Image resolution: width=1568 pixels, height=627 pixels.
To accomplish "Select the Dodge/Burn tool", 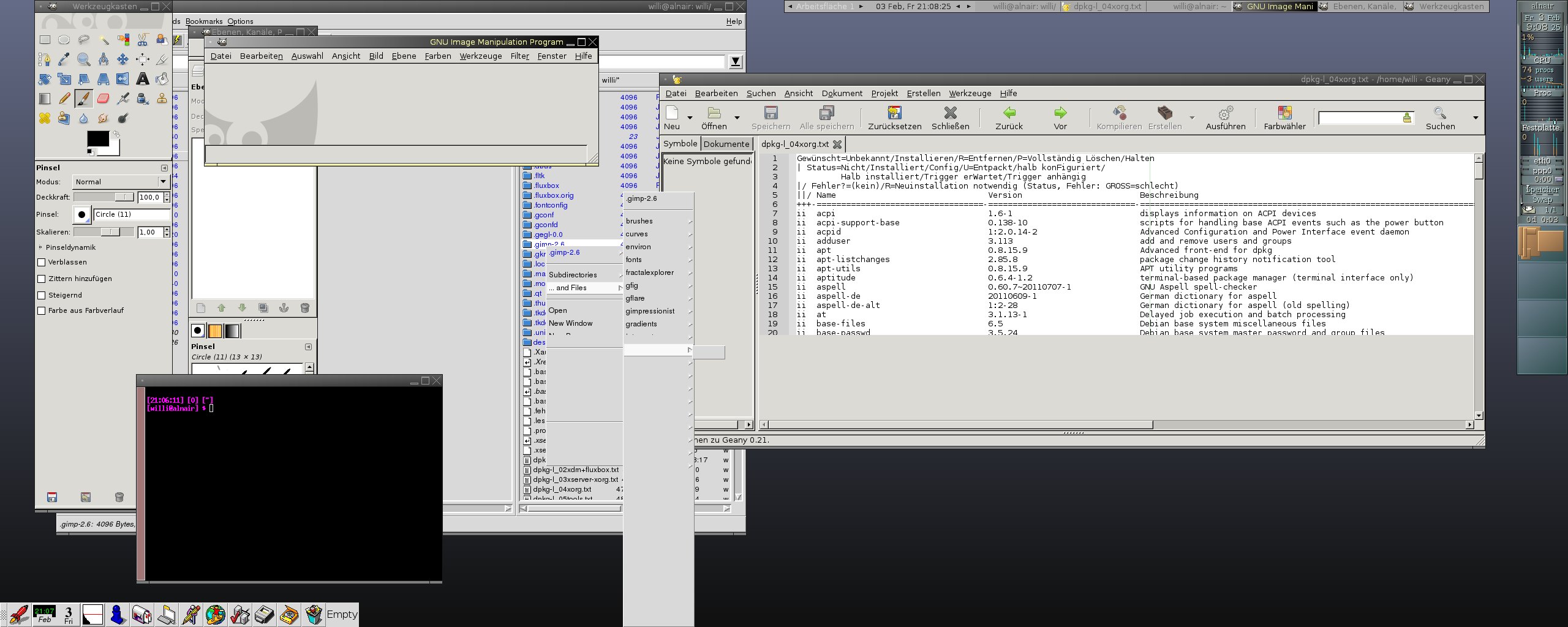I will [123, 118].
